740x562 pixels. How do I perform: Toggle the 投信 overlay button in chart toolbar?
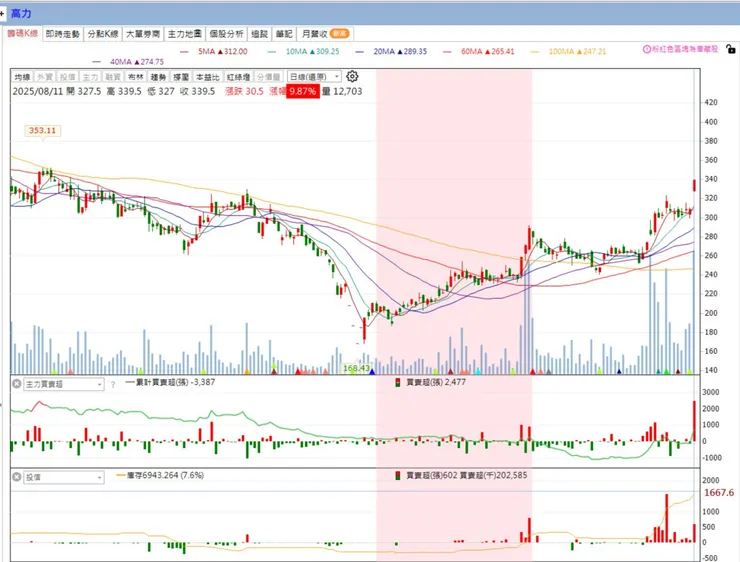click(67, 77)
